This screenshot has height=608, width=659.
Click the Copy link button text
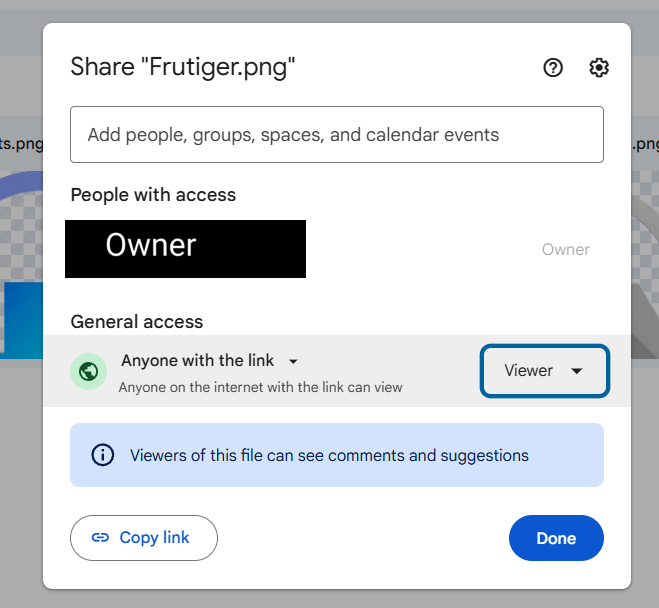pyautogui.click(x=154, y=538)
